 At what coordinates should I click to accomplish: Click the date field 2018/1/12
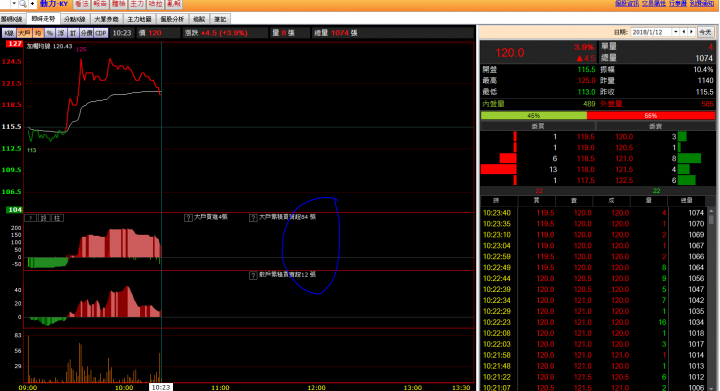[651, 32]
